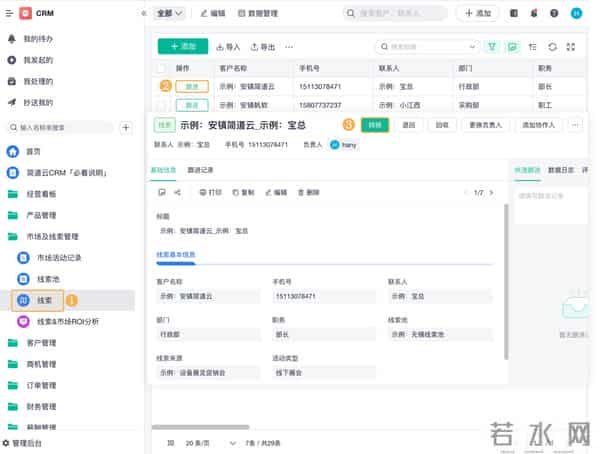
Task: Click the comment icon in detail toolbar
Action: 161,192
